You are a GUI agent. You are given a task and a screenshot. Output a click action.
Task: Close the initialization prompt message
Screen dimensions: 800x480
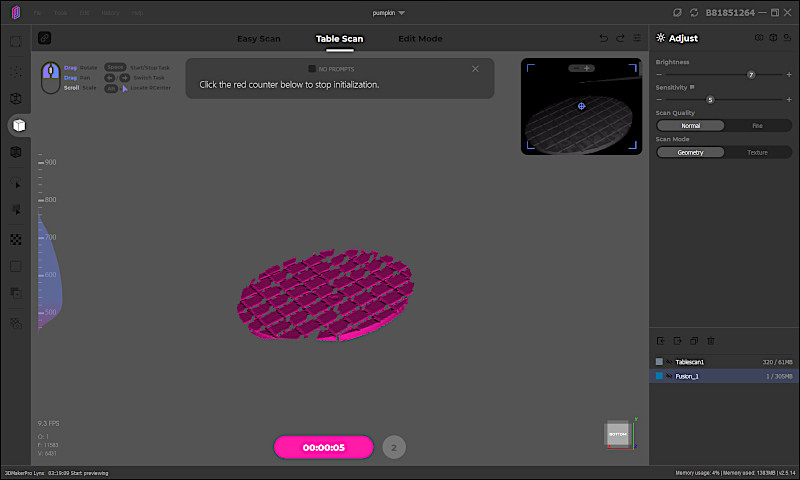pyautogui.click(x=475, y=69)
